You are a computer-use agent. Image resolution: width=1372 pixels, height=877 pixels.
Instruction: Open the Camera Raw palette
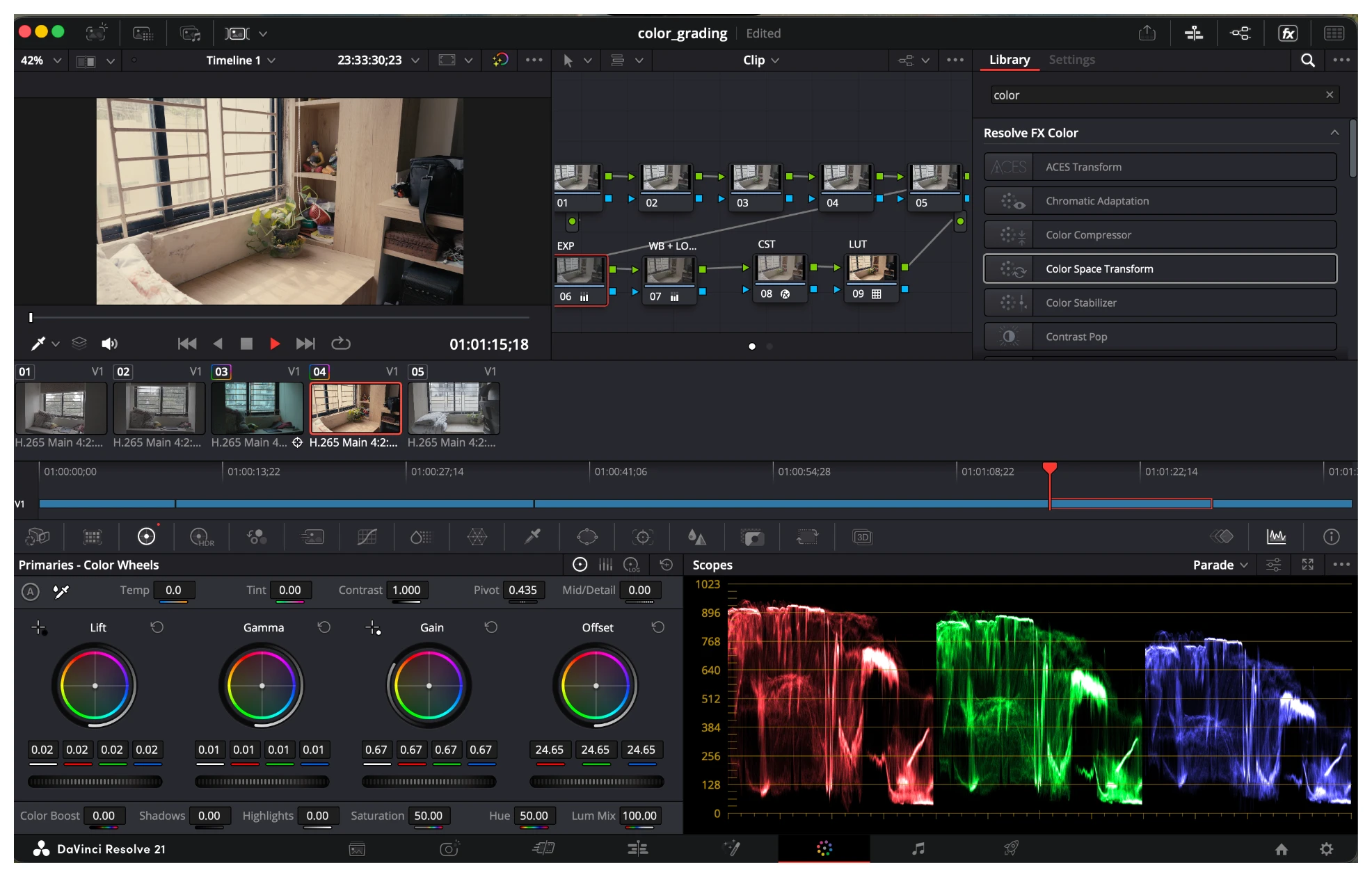38,537
